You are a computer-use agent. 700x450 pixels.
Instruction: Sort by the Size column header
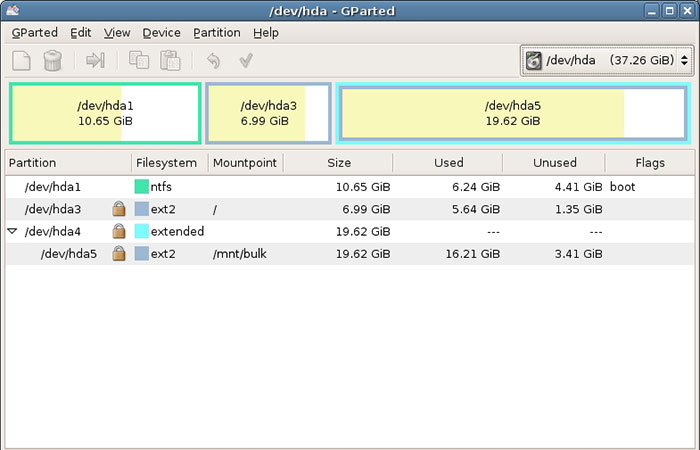(x=338, y=162)
